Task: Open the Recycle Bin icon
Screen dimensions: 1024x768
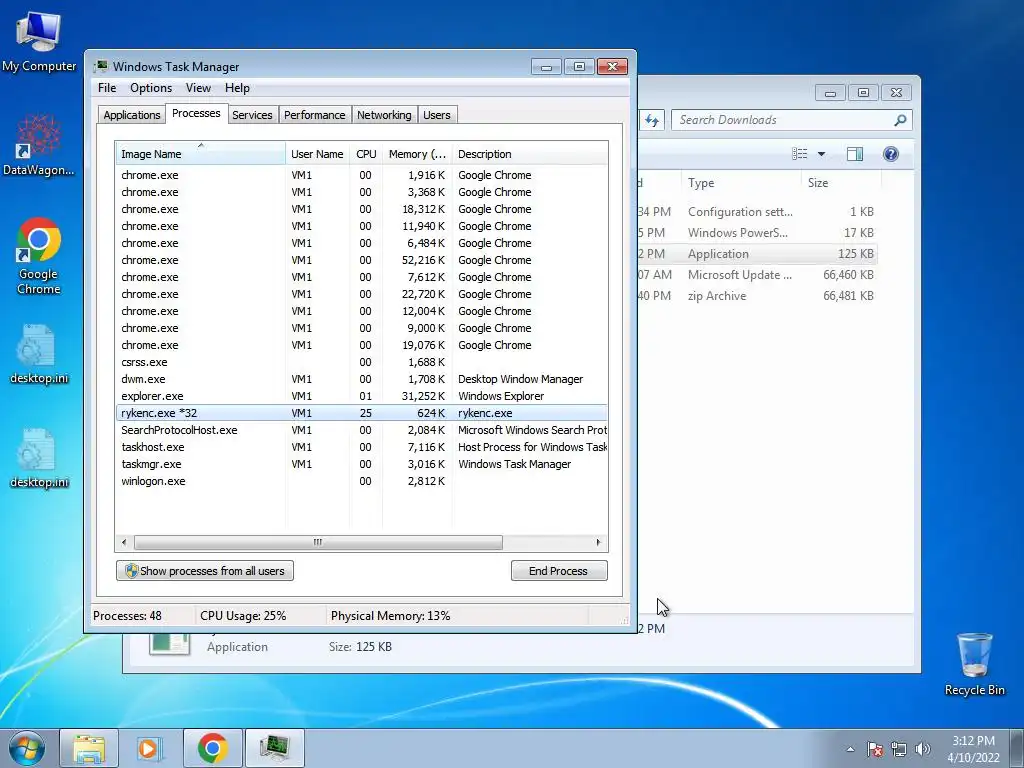Action: (974, 664)
